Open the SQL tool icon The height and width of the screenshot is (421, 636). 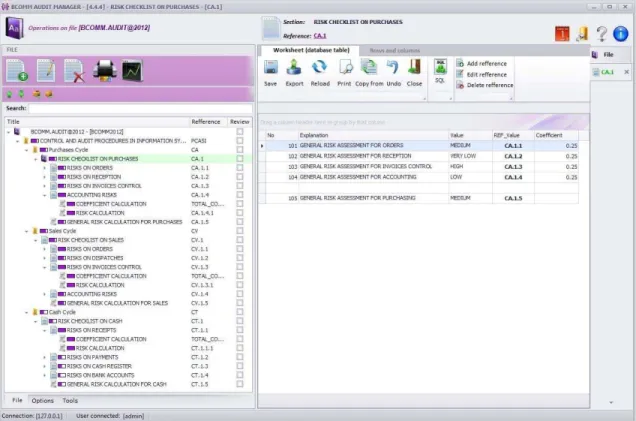440,67
